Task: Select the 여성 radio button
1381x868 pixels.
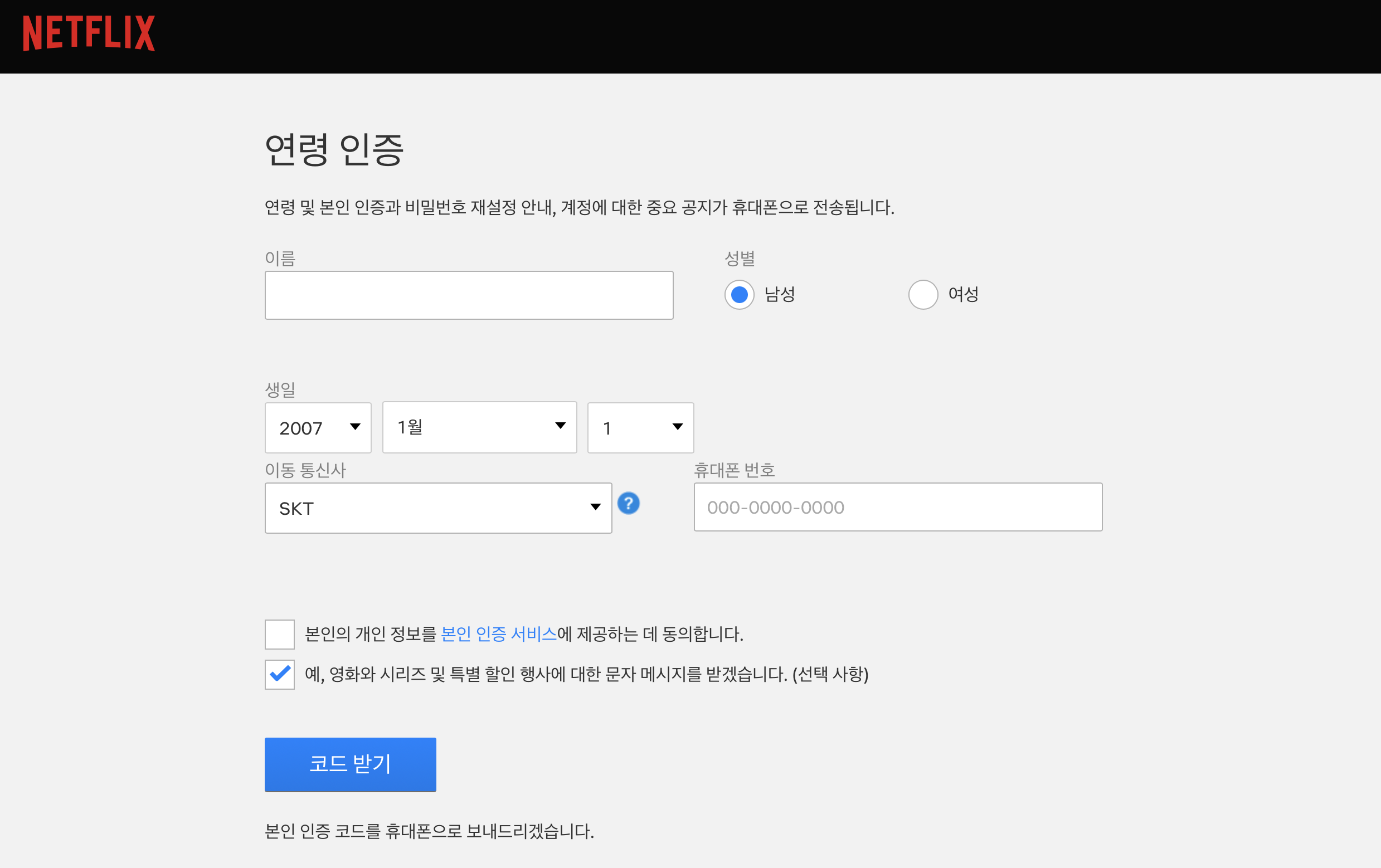Action: (x=923, y=295)
